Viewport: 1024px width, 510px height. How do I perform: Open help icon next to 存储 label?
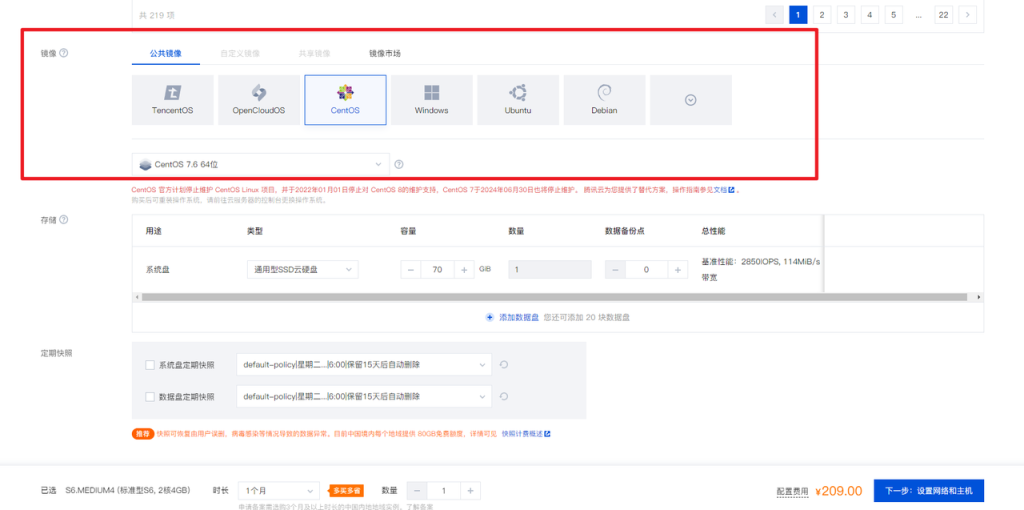pyautogui.click(x=63, y=220)
